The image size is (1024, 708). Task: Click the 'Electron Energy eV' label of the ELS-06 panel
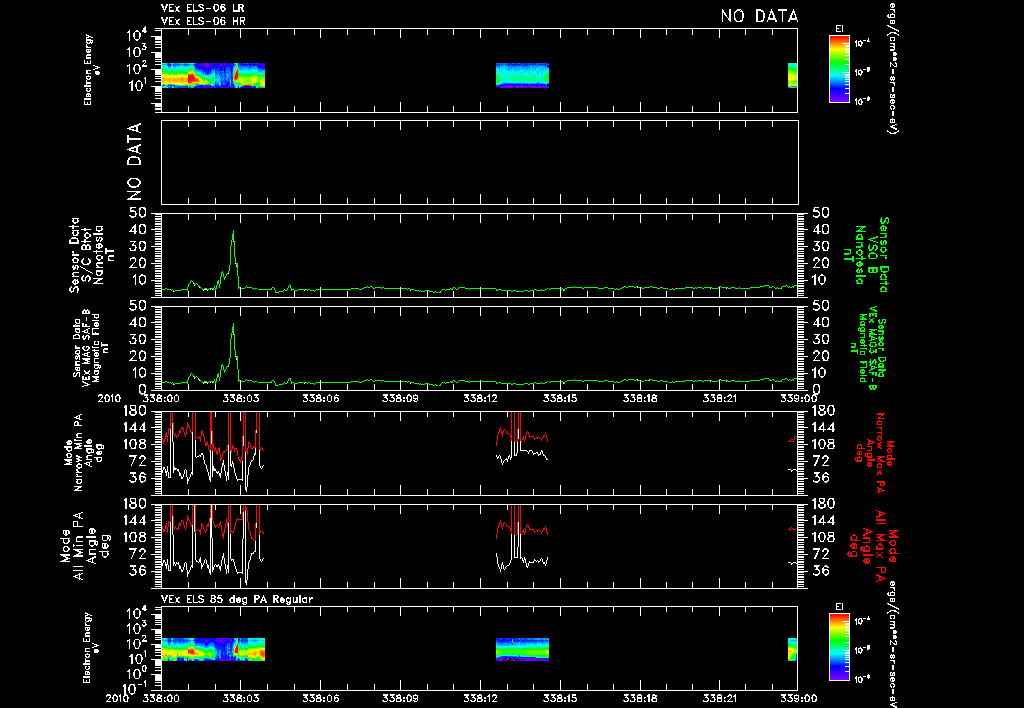92,70
